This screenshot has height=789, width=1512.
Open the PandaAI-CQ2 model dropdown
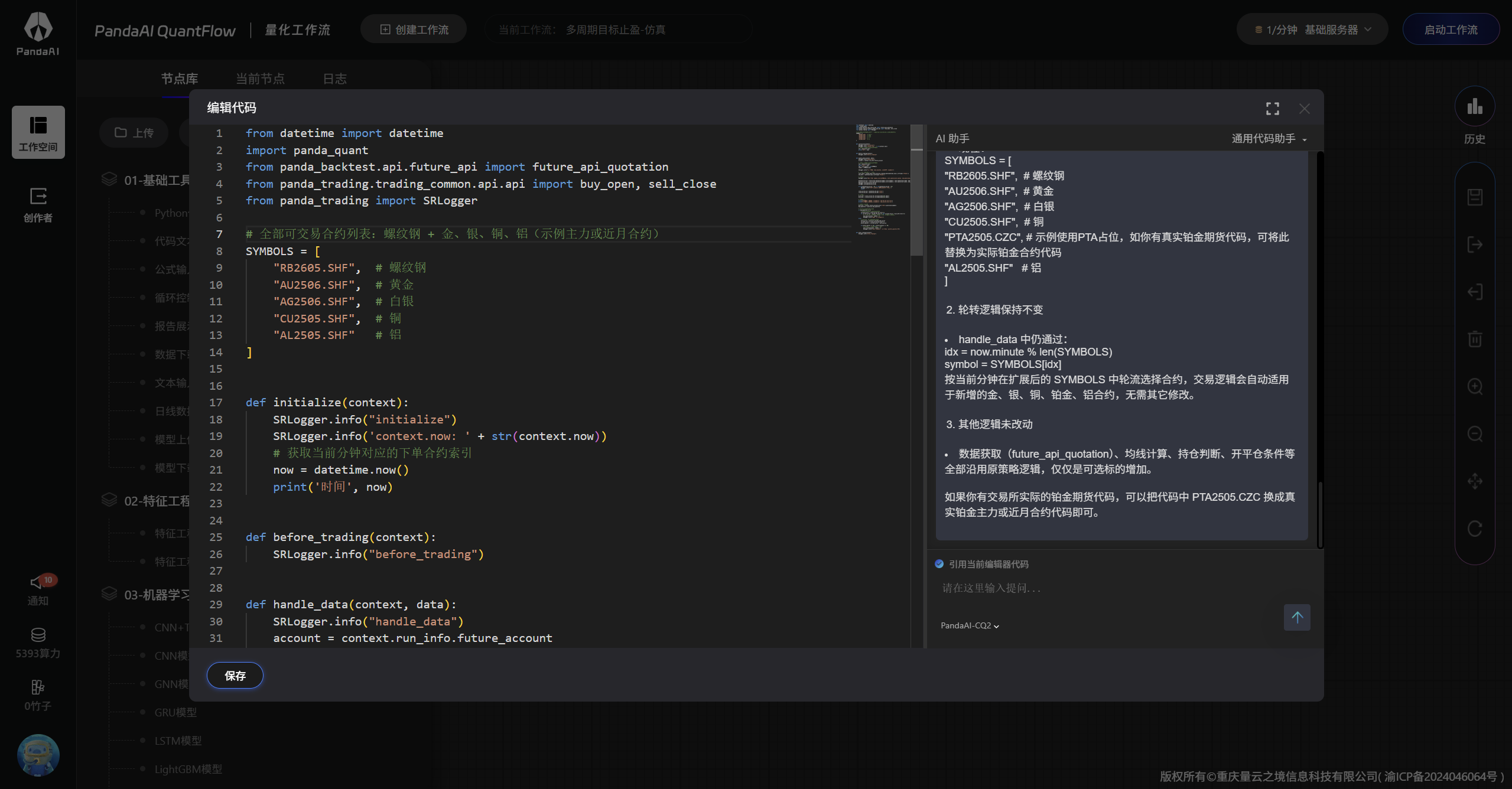pyautogui.click(x=970, y=625)
